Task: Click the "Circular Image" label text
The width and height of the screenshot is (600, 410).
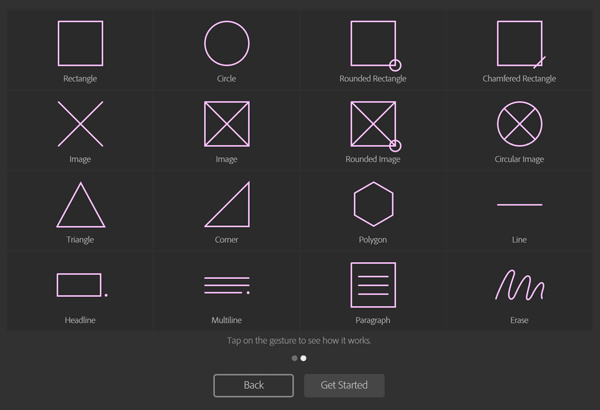Action: [x=519, y=159]
